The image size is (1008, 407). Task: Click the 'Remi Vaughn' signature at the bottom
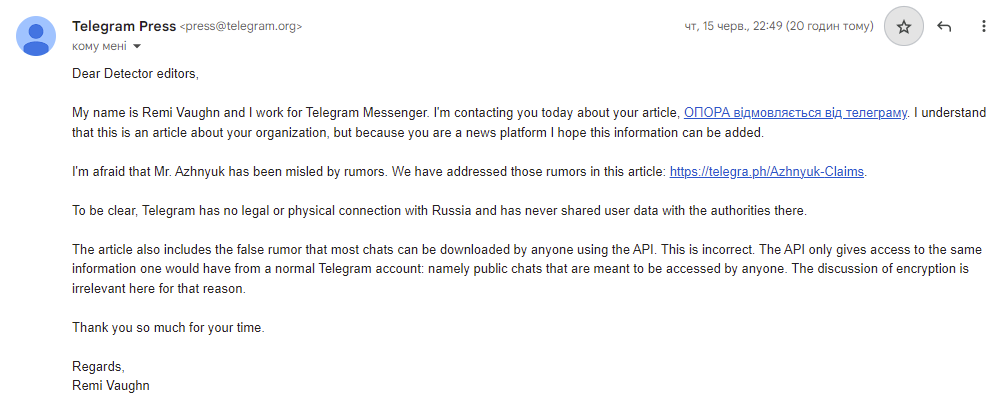110,385
